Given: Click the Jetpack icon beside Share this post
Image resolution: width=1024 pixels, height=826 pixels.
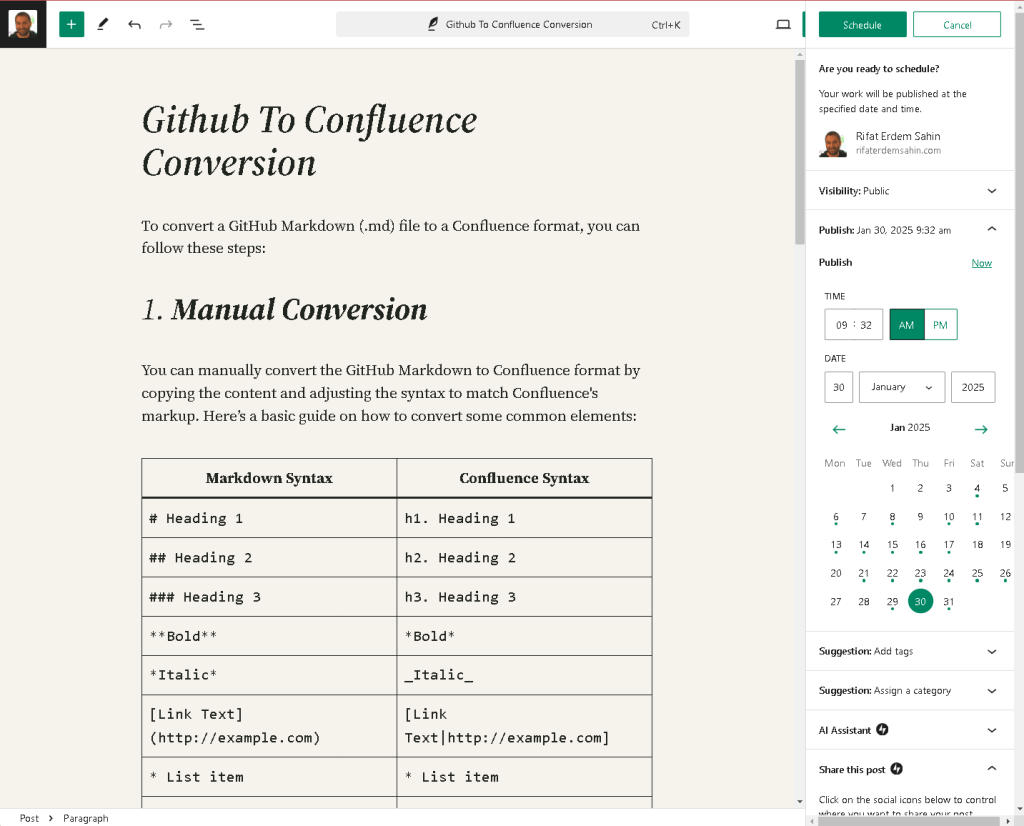Looking at the screenshot, I should (x=897, y=769).
